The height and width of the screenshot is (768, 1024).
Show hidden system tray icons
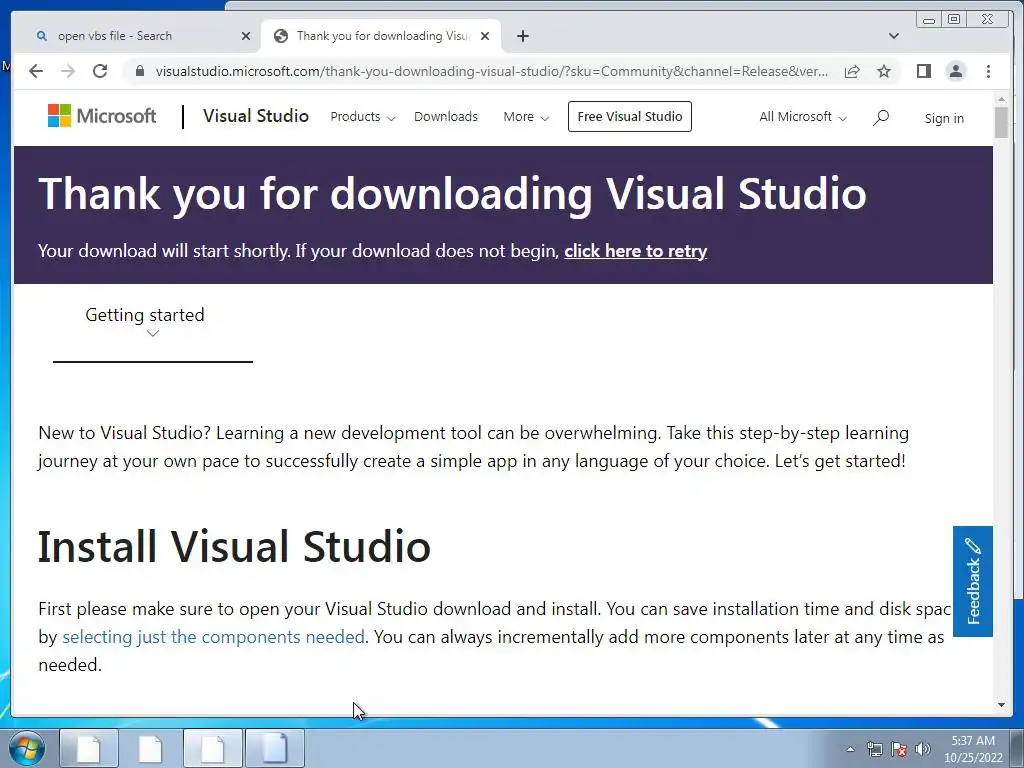(850, 750)
